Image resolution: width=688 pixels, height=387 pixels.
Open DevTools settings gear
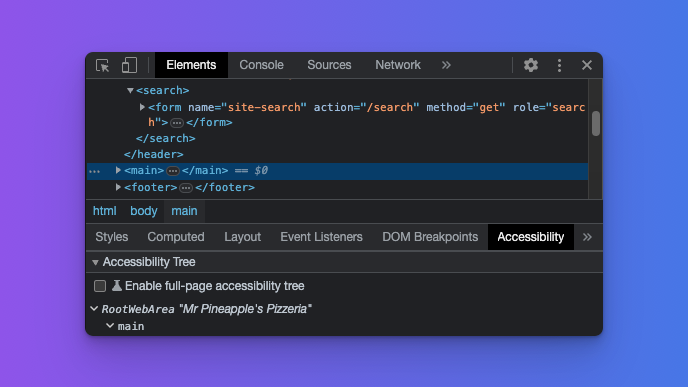[x=531, y=65]
